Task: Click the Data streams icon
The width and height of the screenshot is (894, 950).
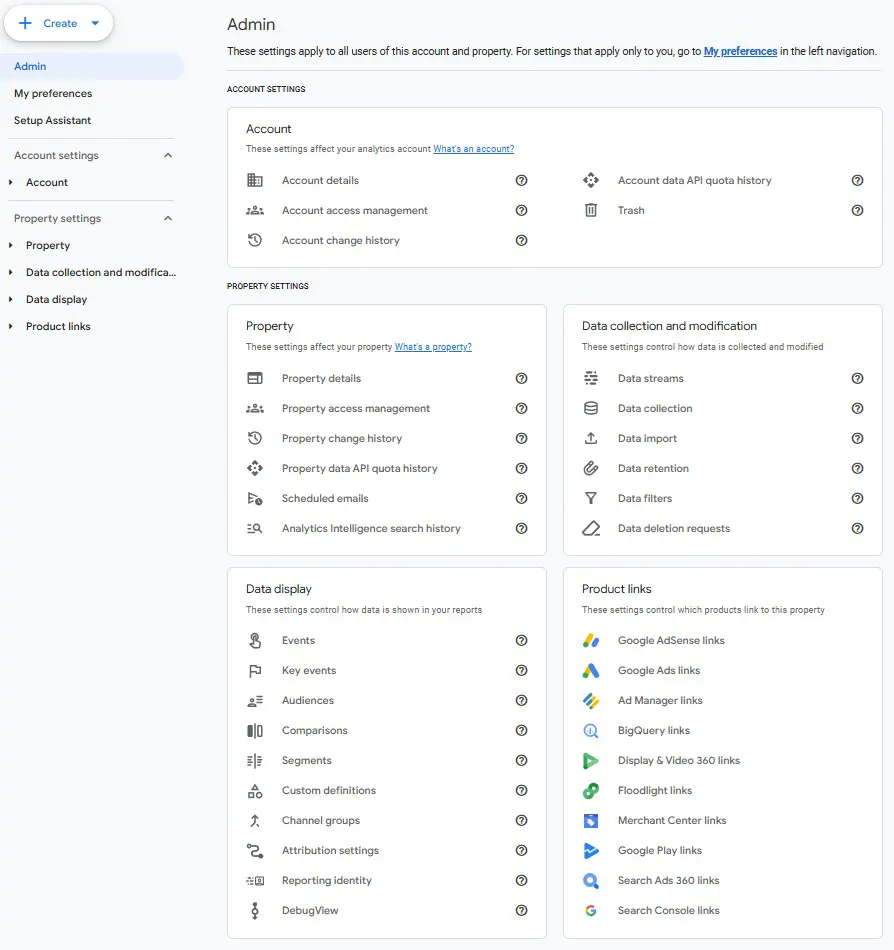Action: coord(591,379)
